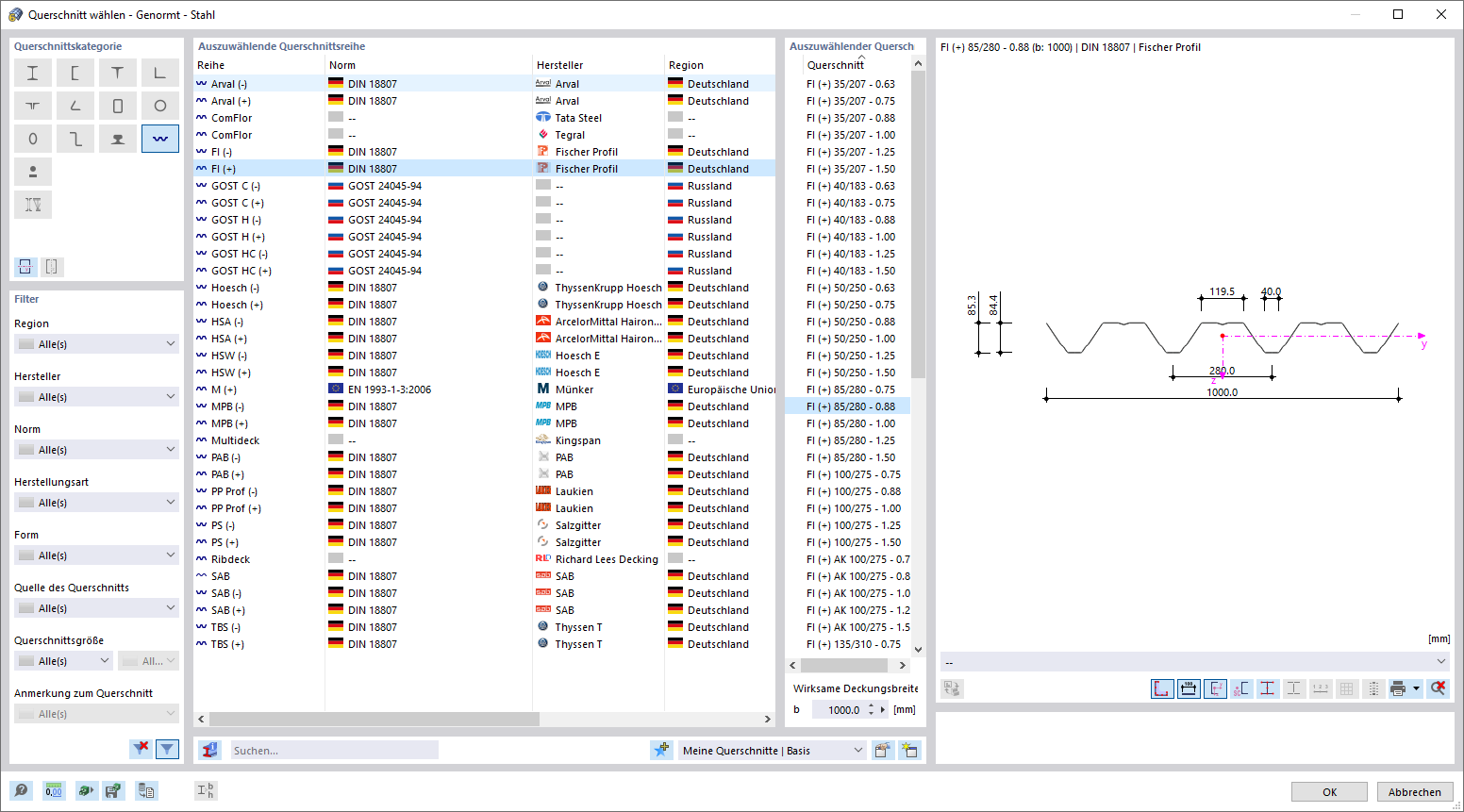Select the Hoesch (+) series row
This screenshot has width=1464, height=812.
pyautogui.click(x=484, y=305)
